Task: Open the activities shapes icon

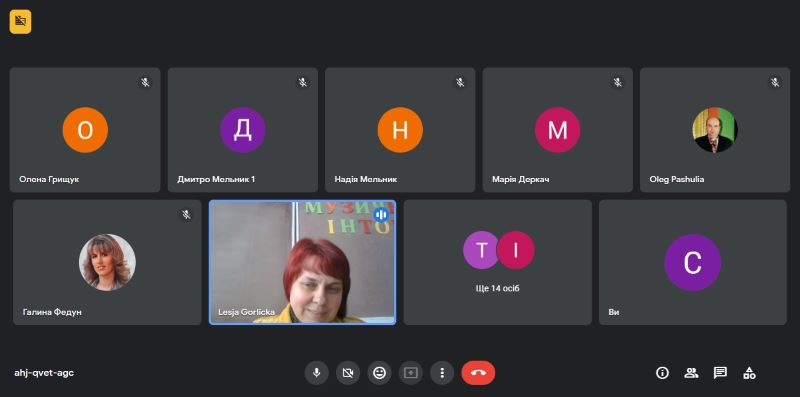Action: tap(749, 373)
